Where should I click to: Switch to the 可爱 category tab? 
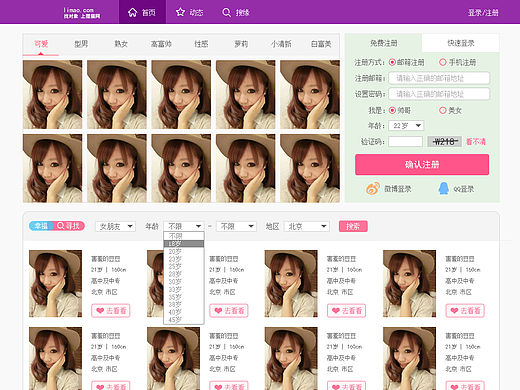pos(41,44)
